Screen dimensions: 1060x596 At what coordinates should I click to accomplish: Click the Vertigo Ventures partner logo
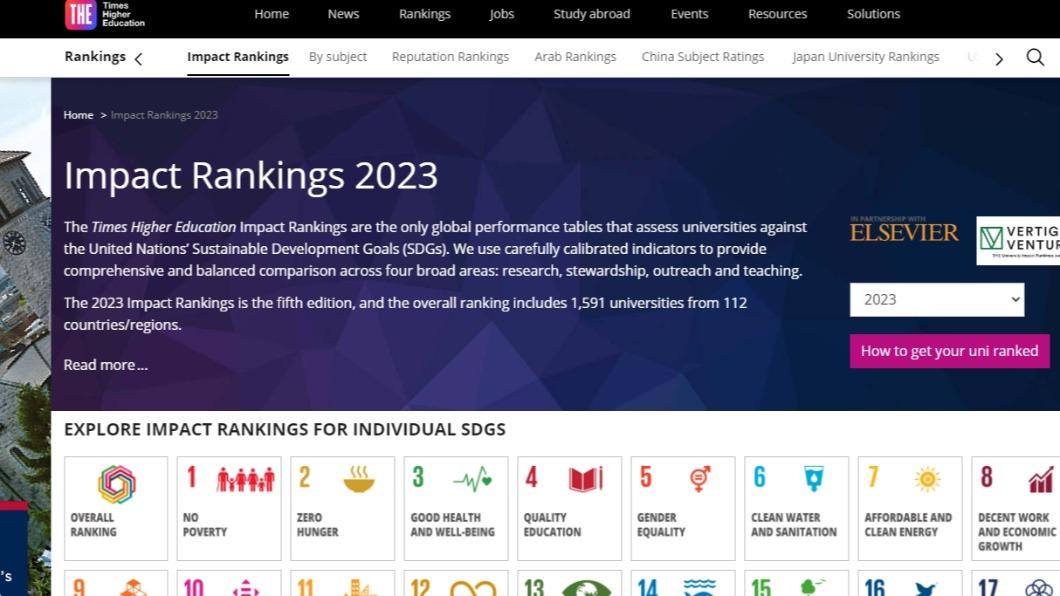pyautogui.click(x=1018, y=241)
